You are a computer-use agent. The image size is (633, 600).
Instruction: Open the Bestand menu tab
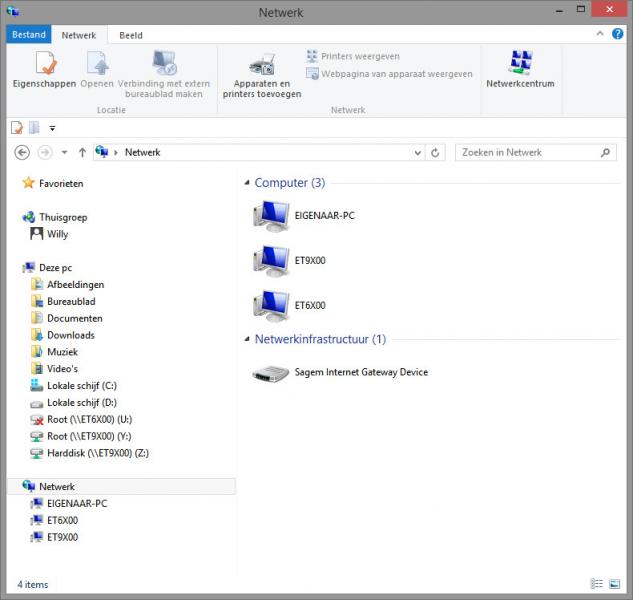tap(29, 35)
